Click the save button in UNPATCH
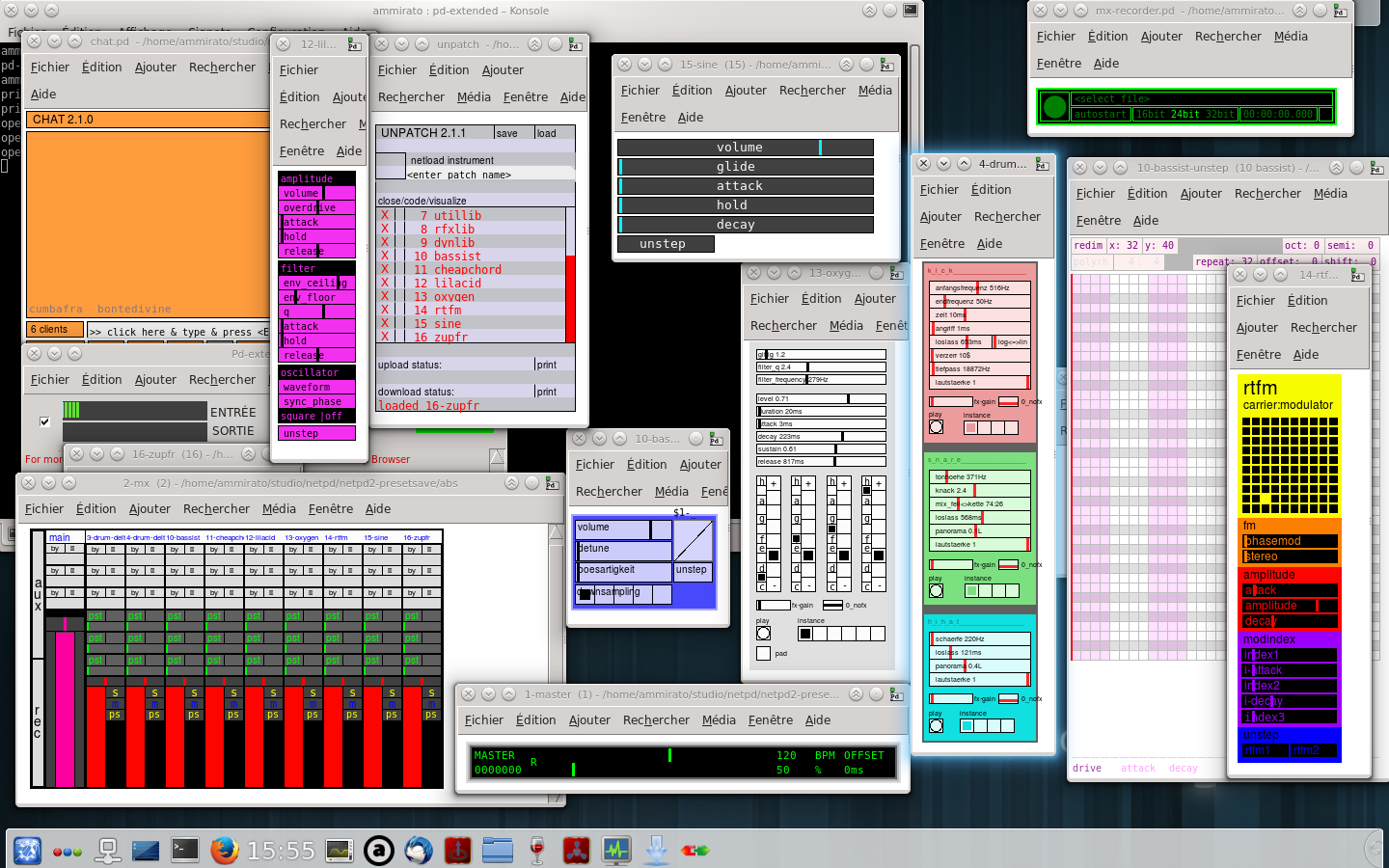1389x868 pixels. pos(507,133)
